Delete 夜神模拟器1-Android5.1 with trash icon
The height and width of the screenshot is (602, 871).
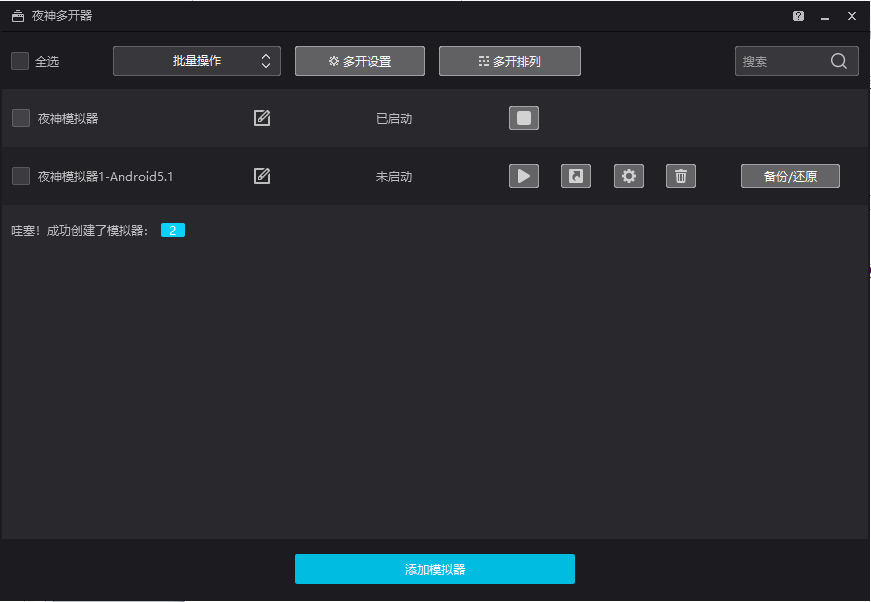[x=681, y=176]
